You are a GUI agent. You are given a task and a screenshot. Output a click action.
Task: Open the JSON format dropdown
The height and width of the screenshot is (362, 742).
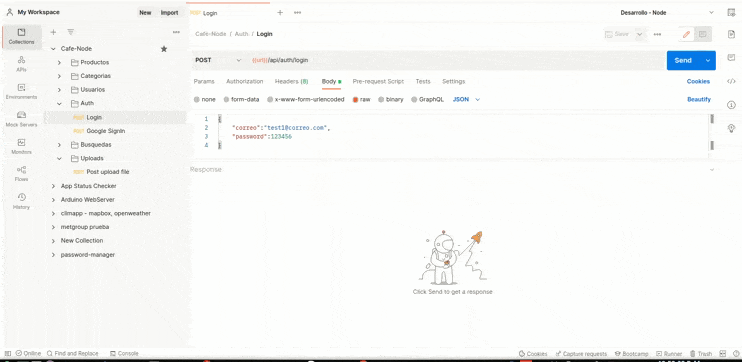tap(466, 99)
